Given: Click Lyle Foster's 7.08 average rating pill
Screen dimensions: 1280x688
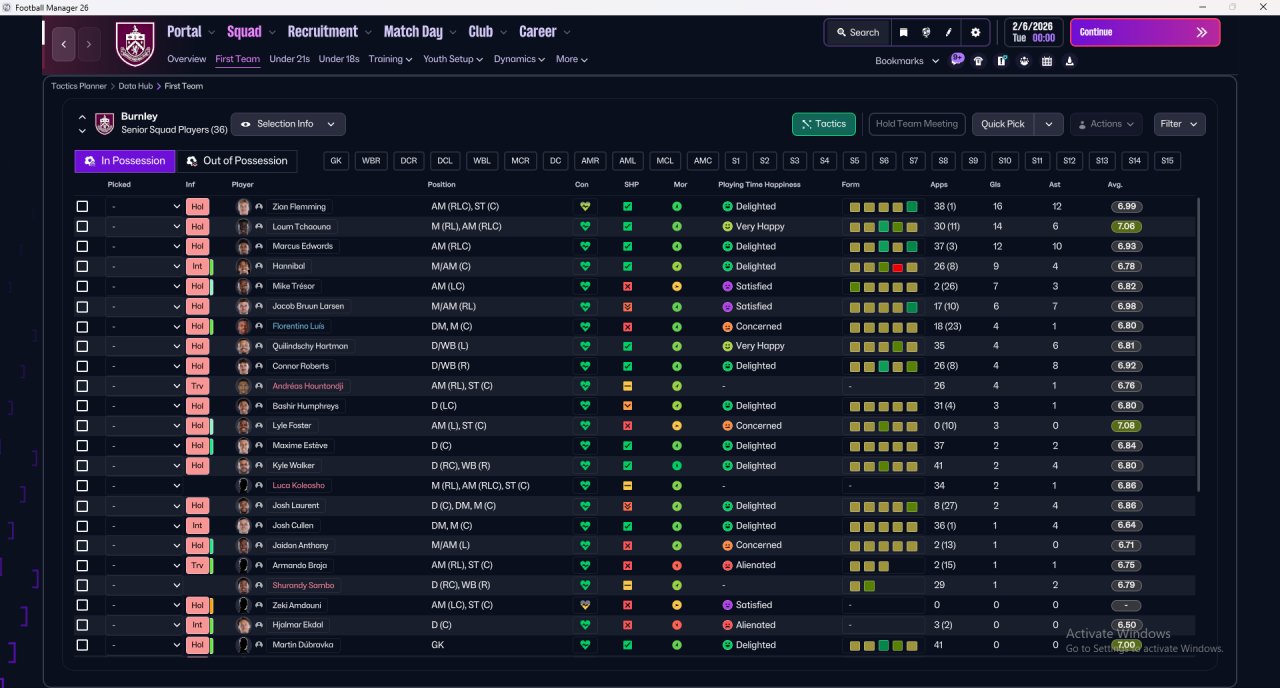Looking at the screenshot, I should click(x=1127, y=425).
